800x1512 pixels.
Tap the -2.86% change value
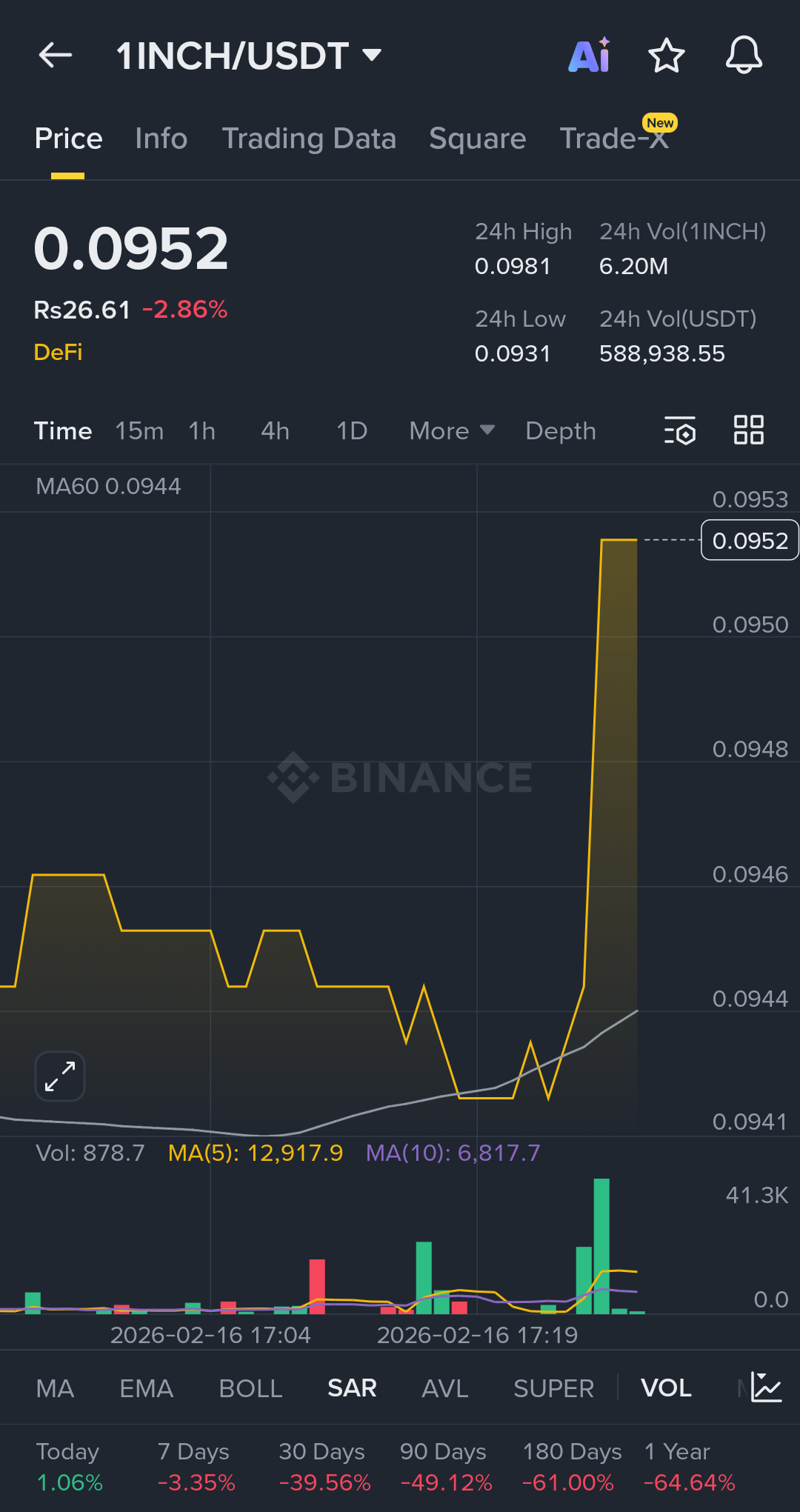pyautogui.click(x=184, y=310)
